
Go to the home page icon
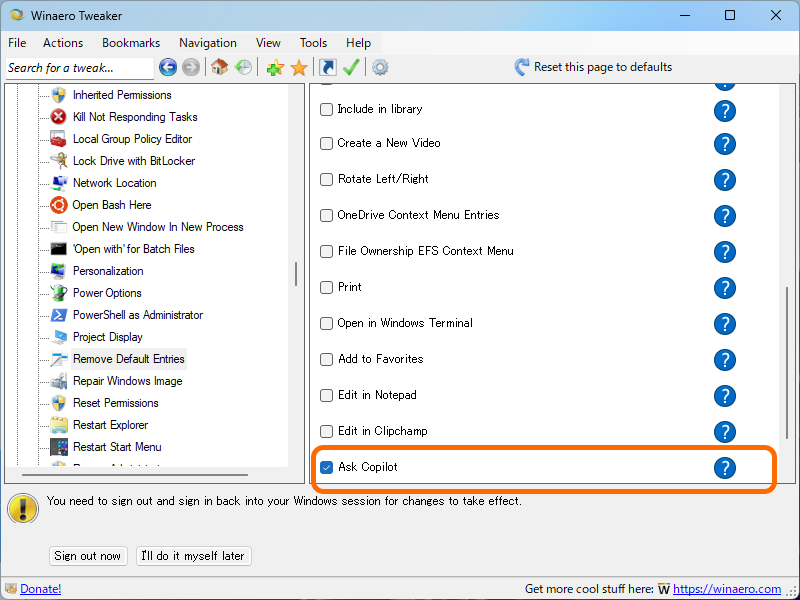219,67
